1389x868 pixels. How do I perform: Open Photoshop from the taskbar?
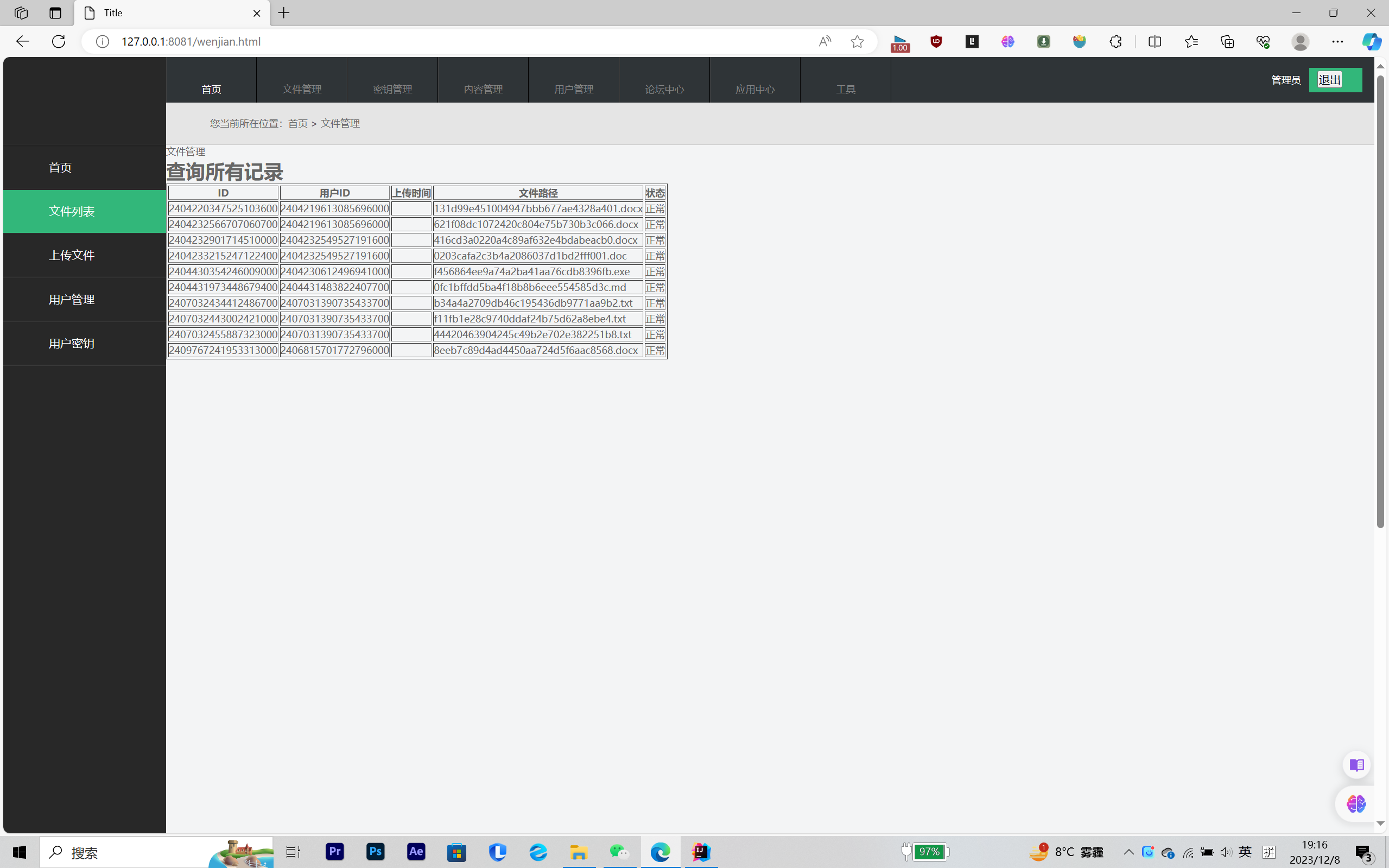coord(376,852)
